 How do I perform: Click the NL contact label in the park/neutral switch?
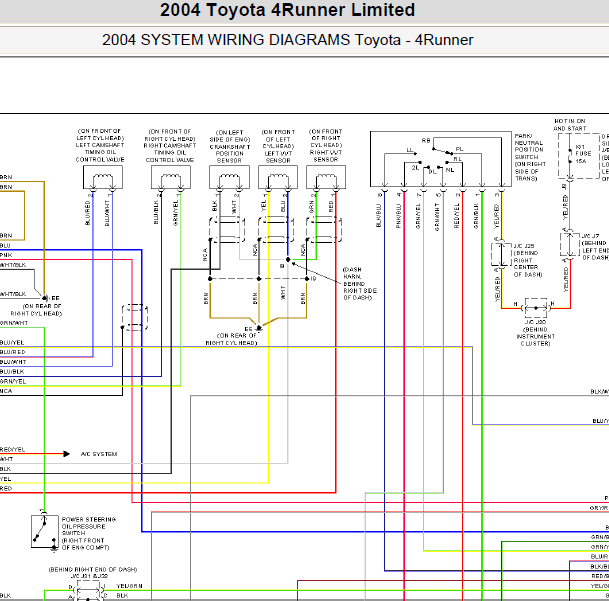450,170
